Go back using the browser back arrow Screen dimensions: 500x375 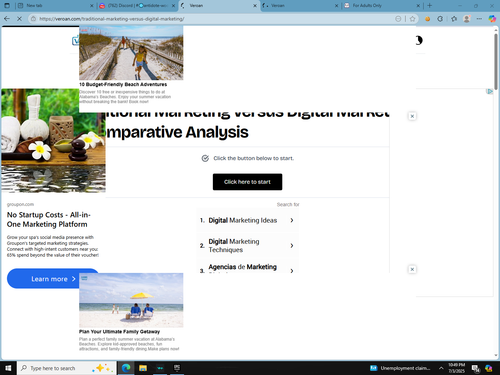[7, 19]
